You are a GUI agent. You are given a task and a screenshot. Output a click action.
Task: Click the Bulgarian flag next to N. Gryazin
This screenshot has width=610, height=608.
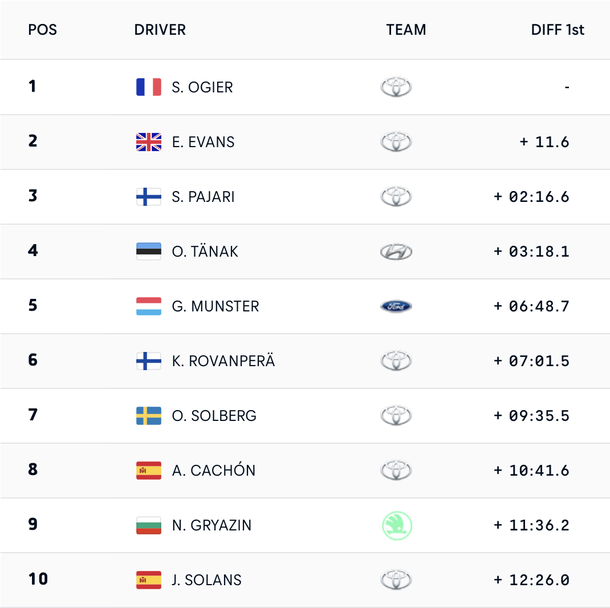tap(148, 525)
